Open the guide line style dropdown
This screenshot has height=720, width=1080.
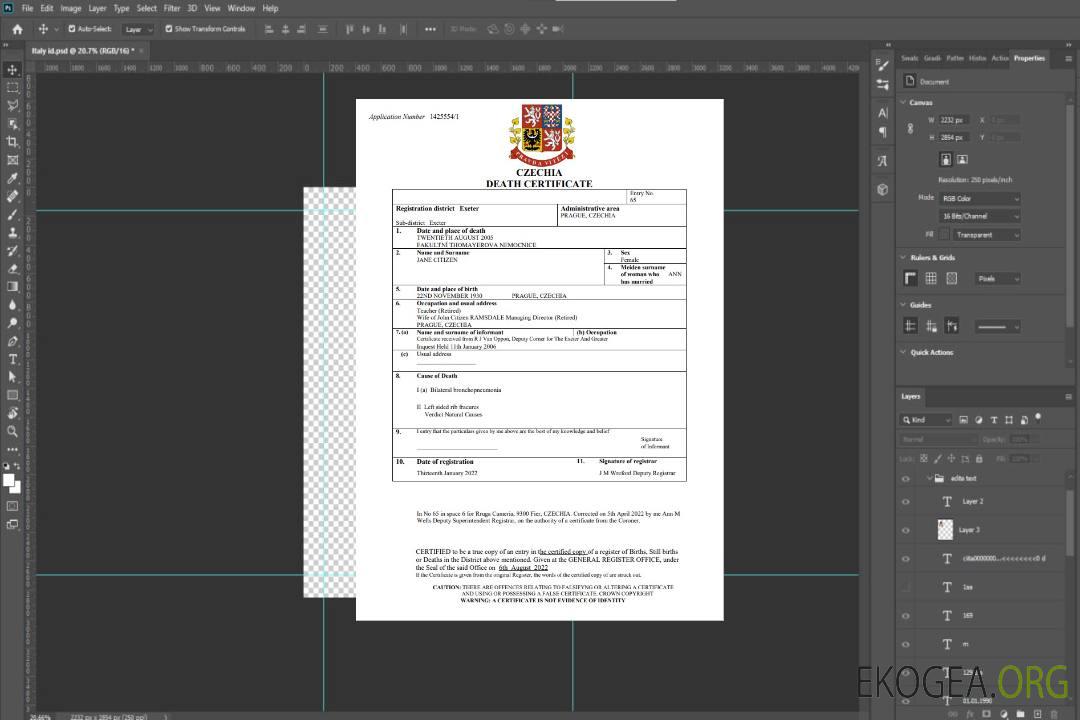pos(997,327)
